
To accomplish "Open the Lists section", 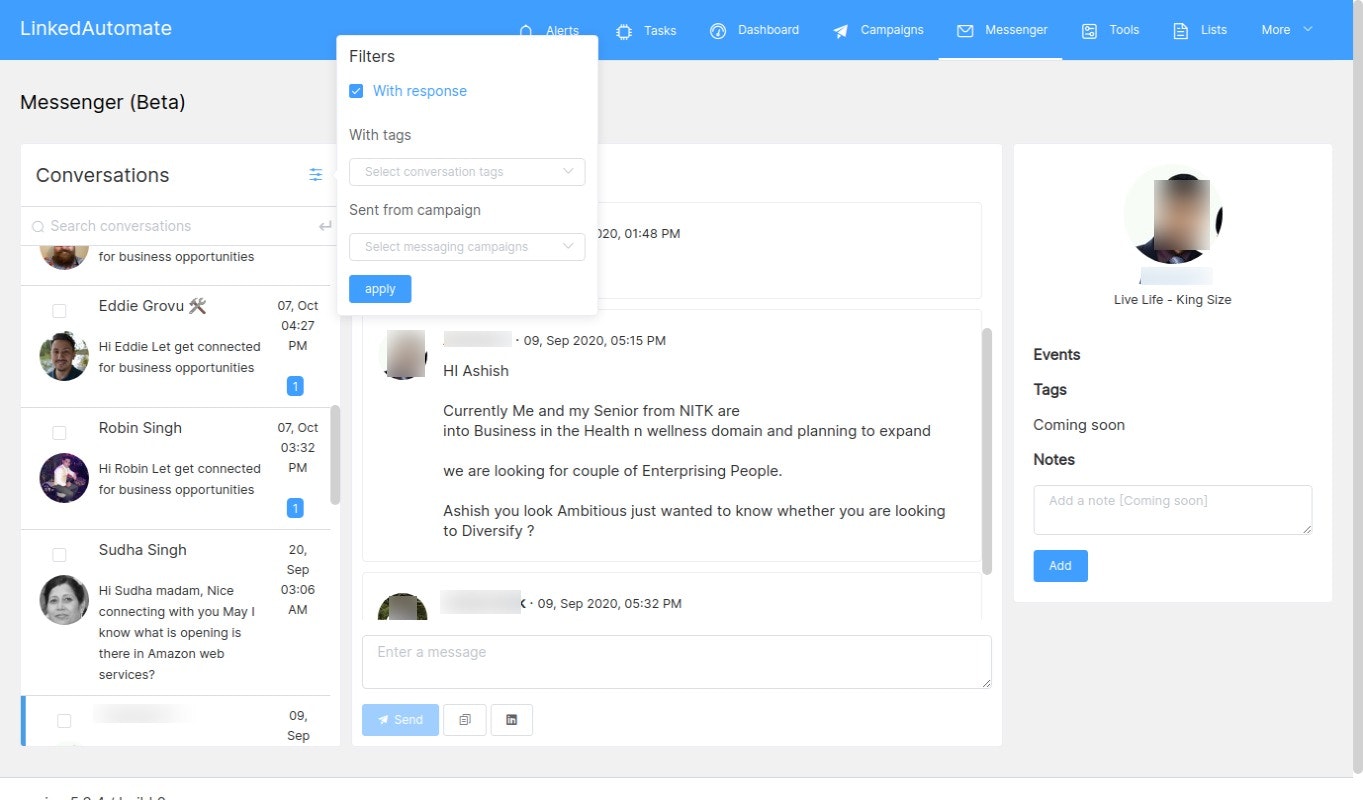I will click(1199, 30).
